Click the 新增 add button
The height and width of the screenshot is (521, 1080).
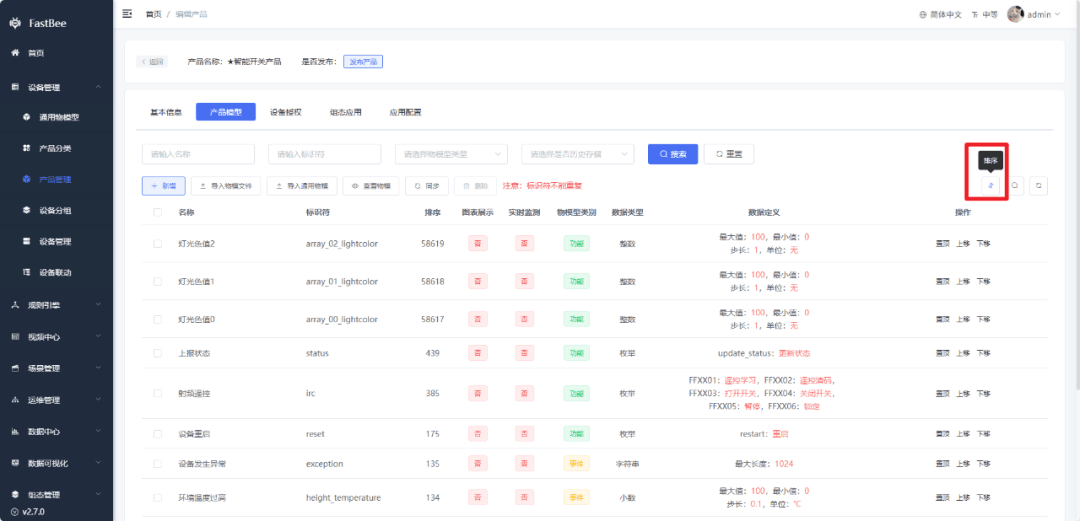tap(163, 186)
